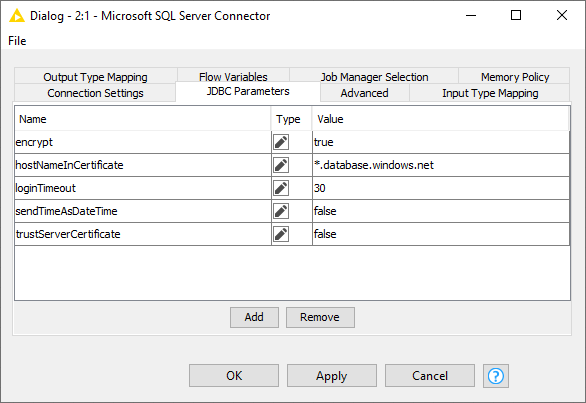Confirm the dialog with OK

(234, 376)
